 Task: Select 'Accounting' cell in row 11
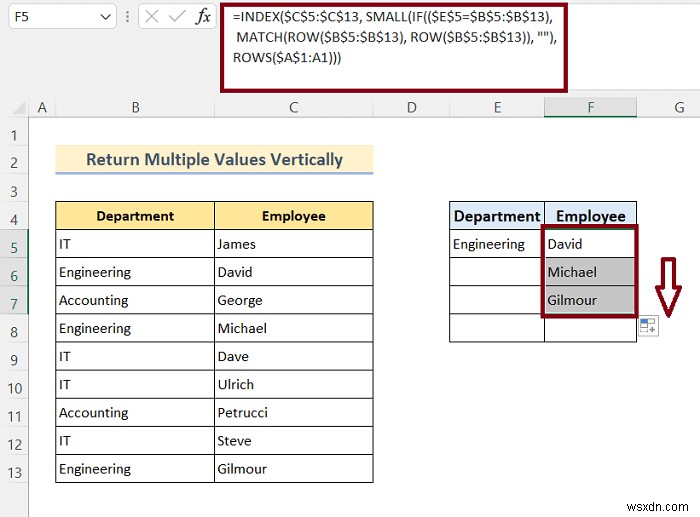click(135, 413)
